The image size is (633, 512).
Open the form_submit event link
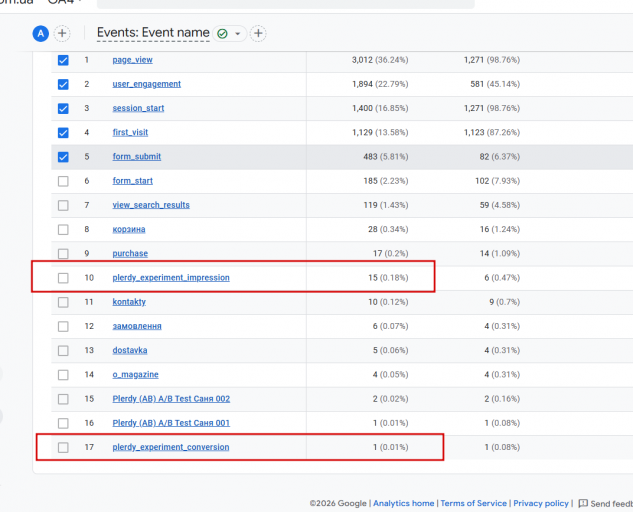136,157
